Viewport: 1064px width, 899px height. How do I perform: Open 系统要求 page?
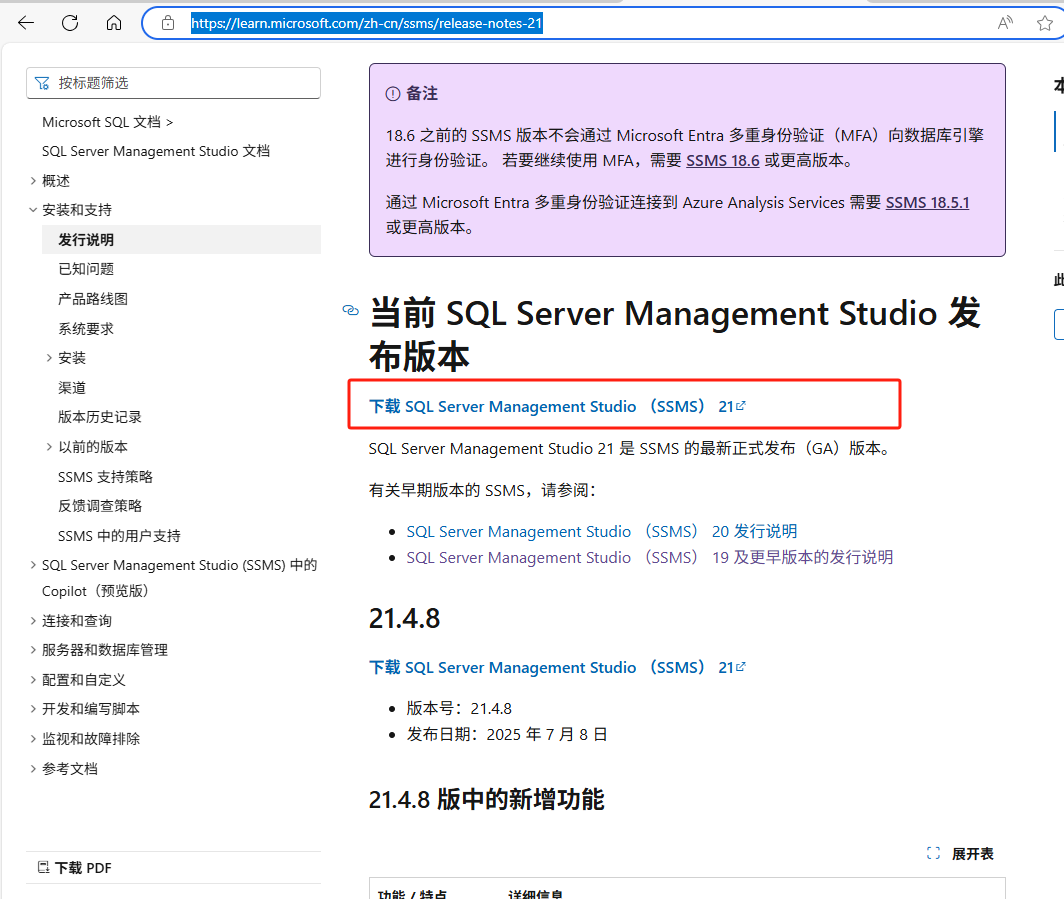pyautogui.click(x=86, y=328)
